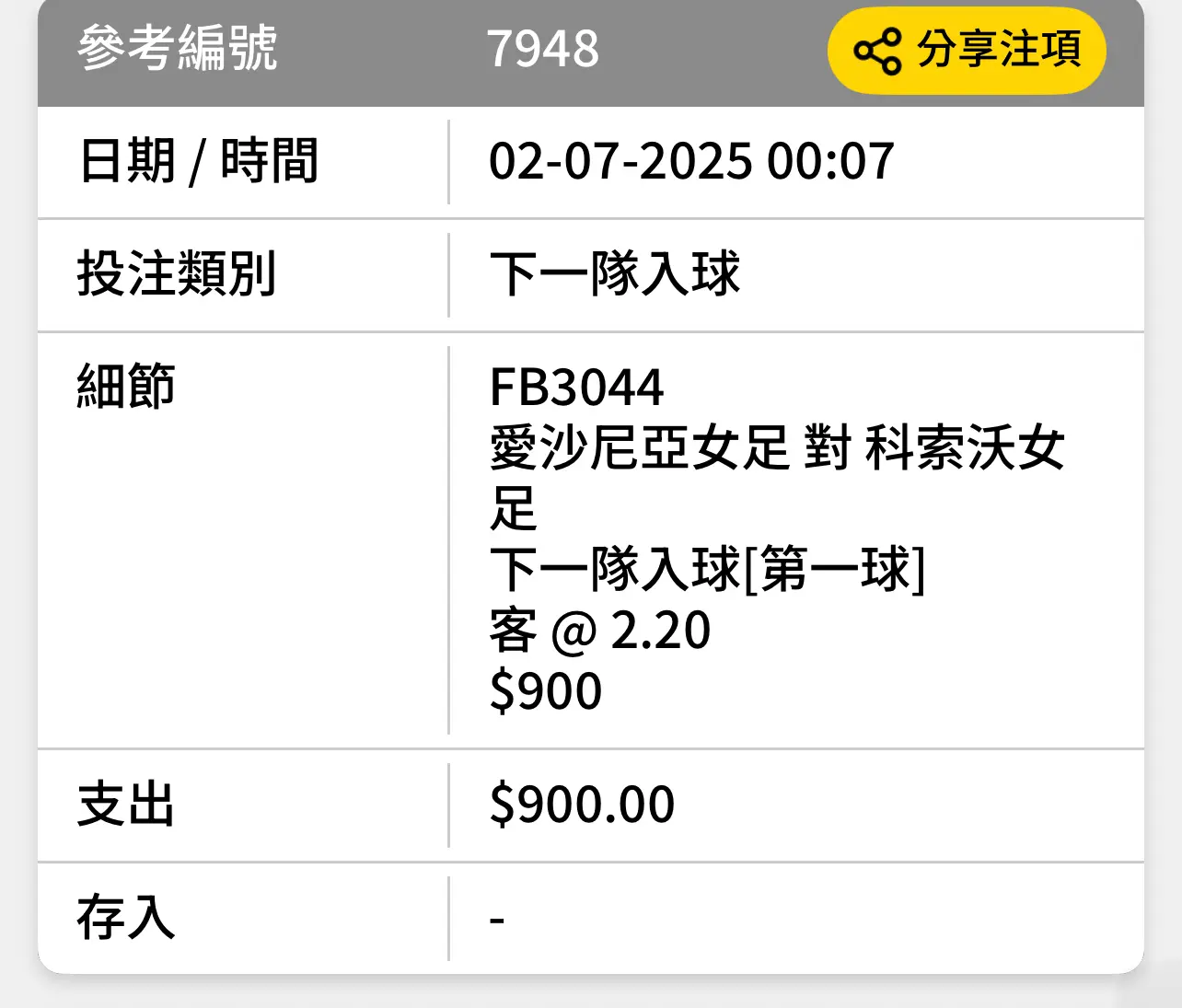Select the reference number 7948

542,49
